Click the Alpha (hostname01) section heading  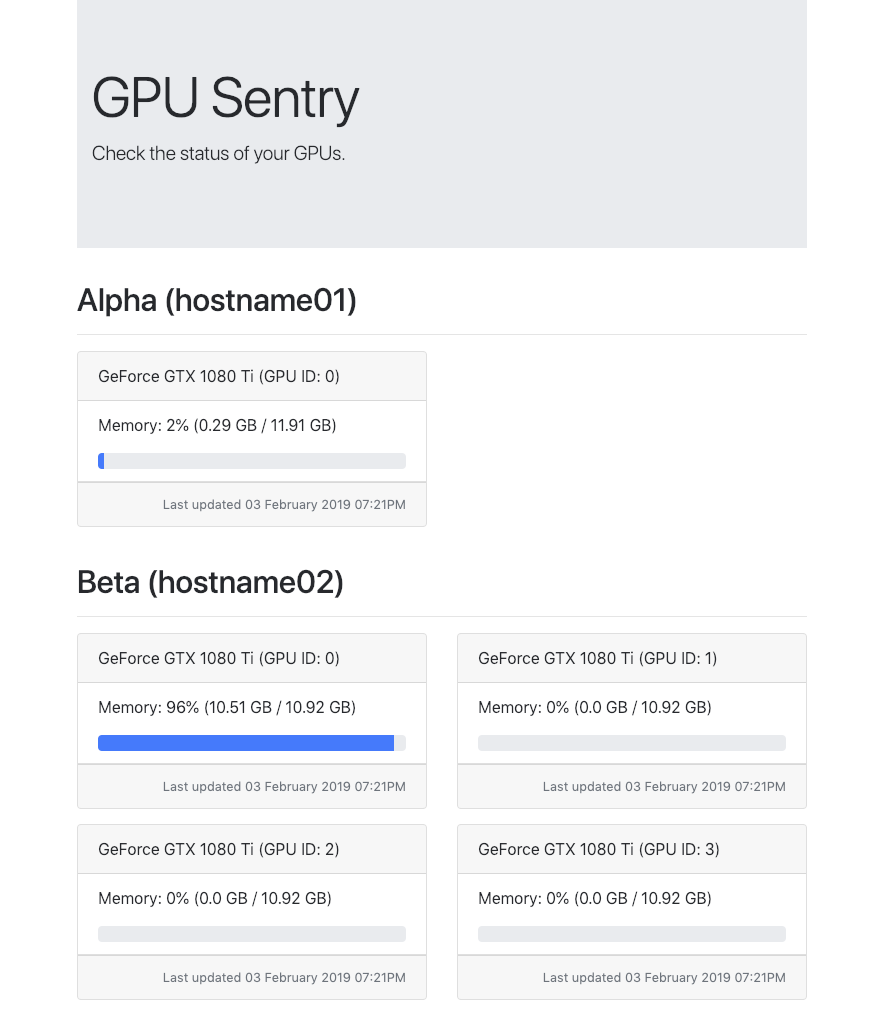coord(217,301)
